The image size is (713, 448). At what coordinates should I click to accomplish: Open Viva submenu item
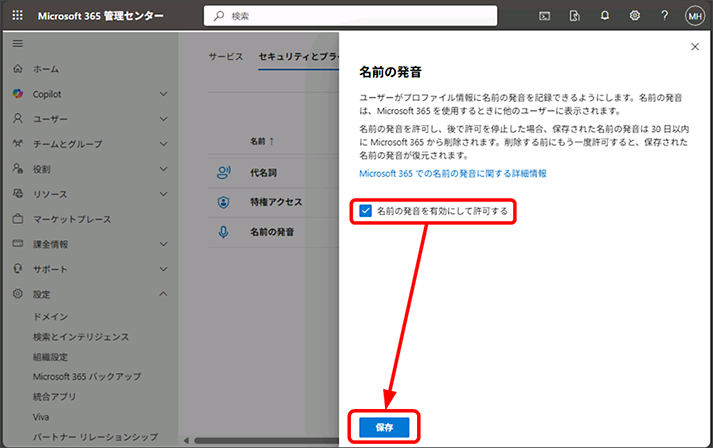(x=41, y=417)
